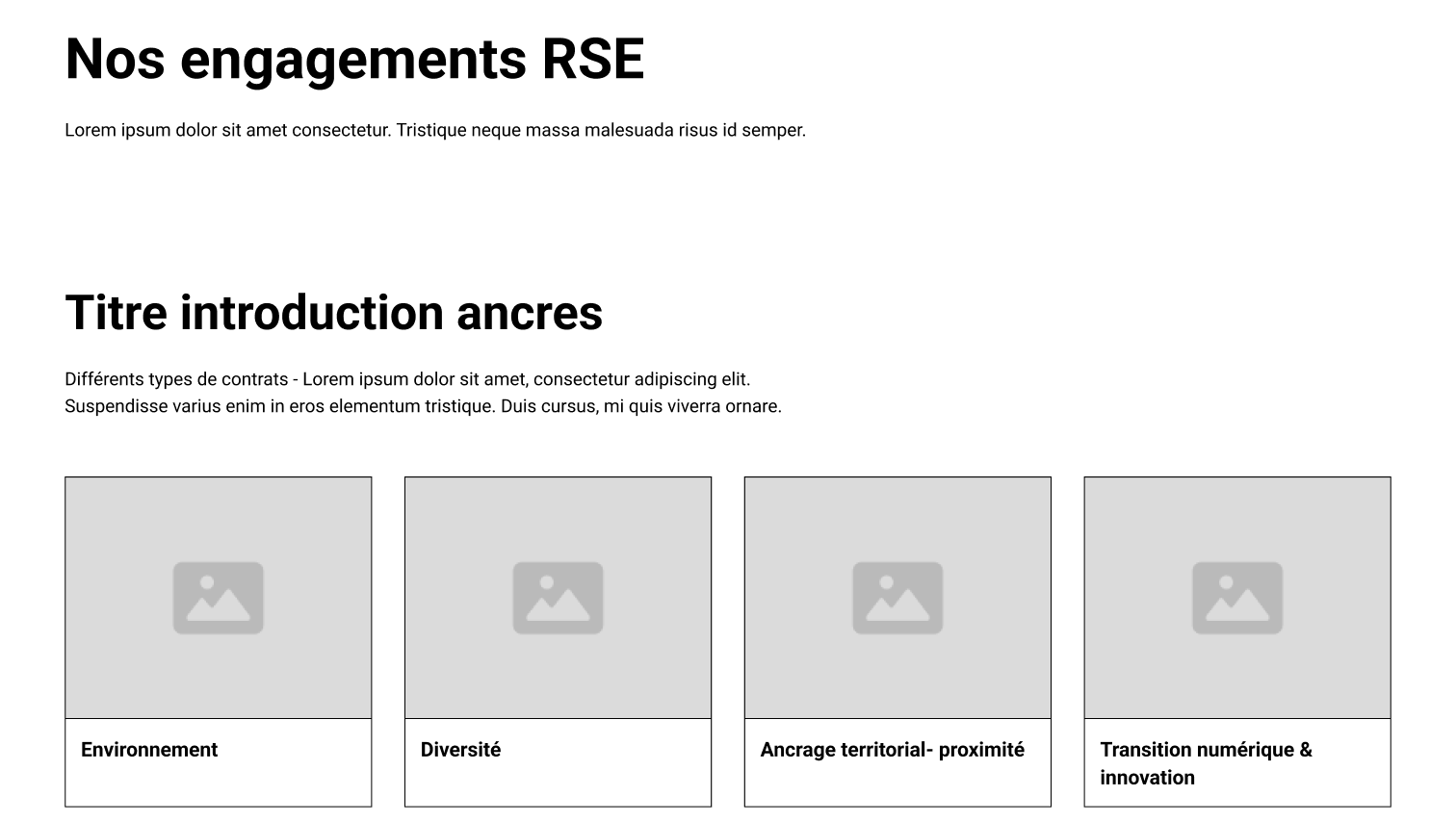Click the 'Lorem ipsum dolor sit amet consectetur' sentence
The image size is (1456, 822).
tap(229, 130)
